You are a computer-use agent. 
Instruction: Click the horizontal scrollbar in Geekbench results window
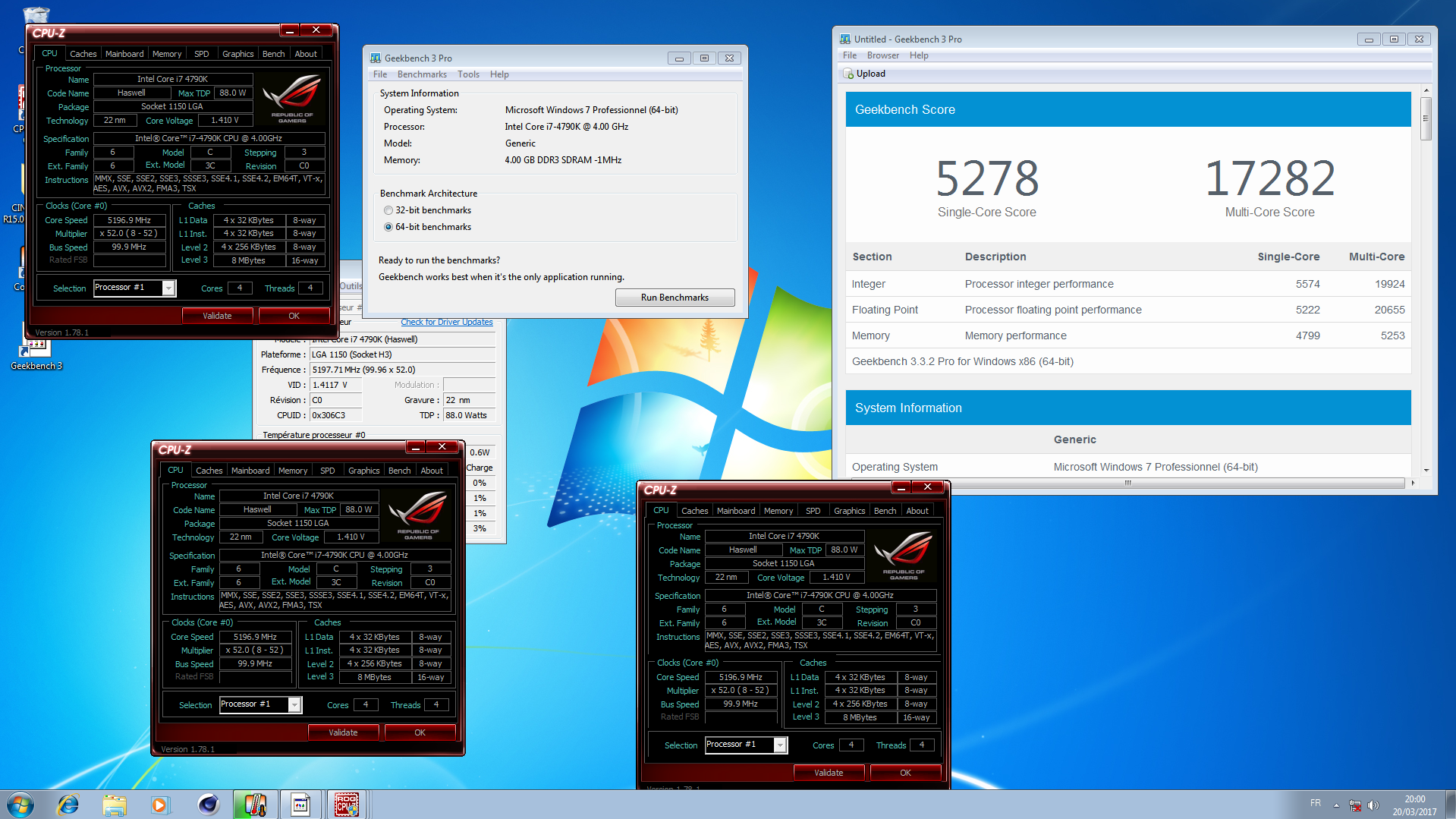coord(1127,483)
